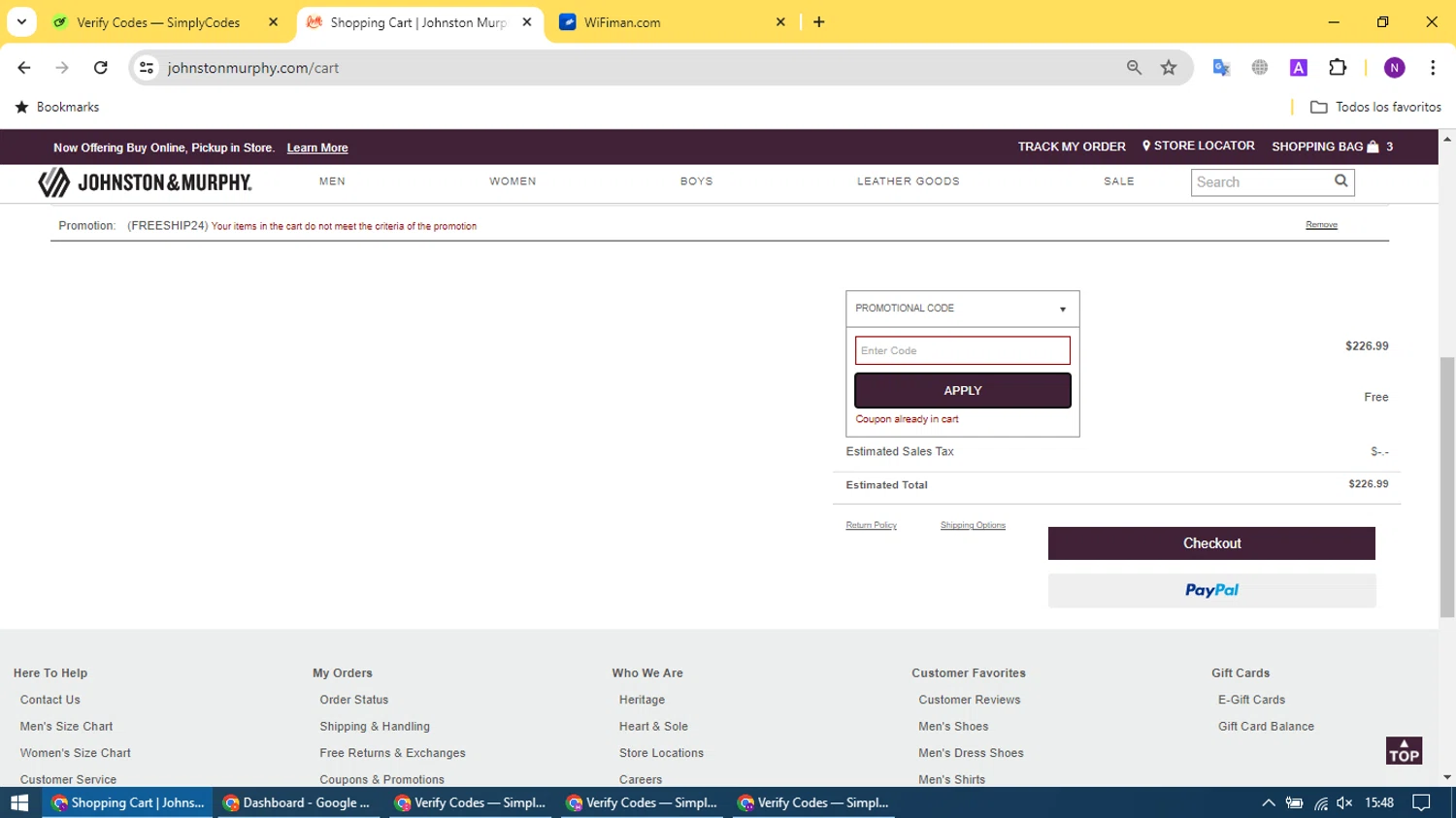Reload the current page

point(101,68)
